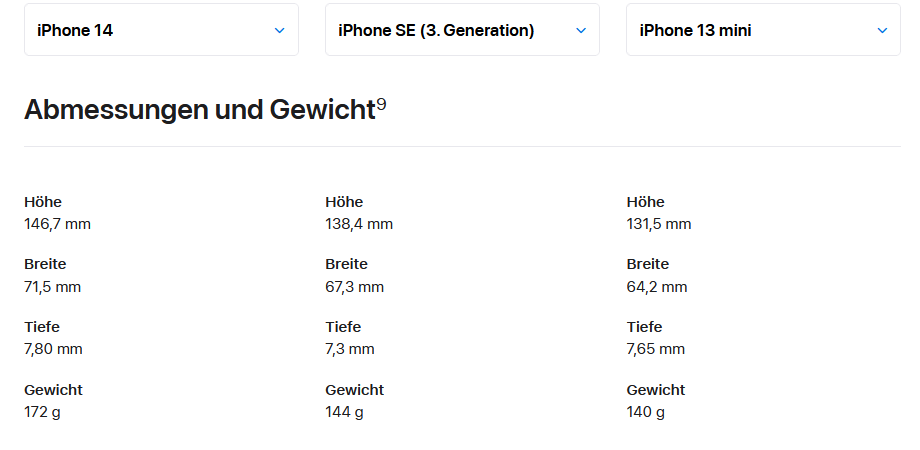Select the iPhone 14 width value 71,5 mm
Image resolution: width=920 pixels, height=450 pixels.
click(x=52, y=287)
